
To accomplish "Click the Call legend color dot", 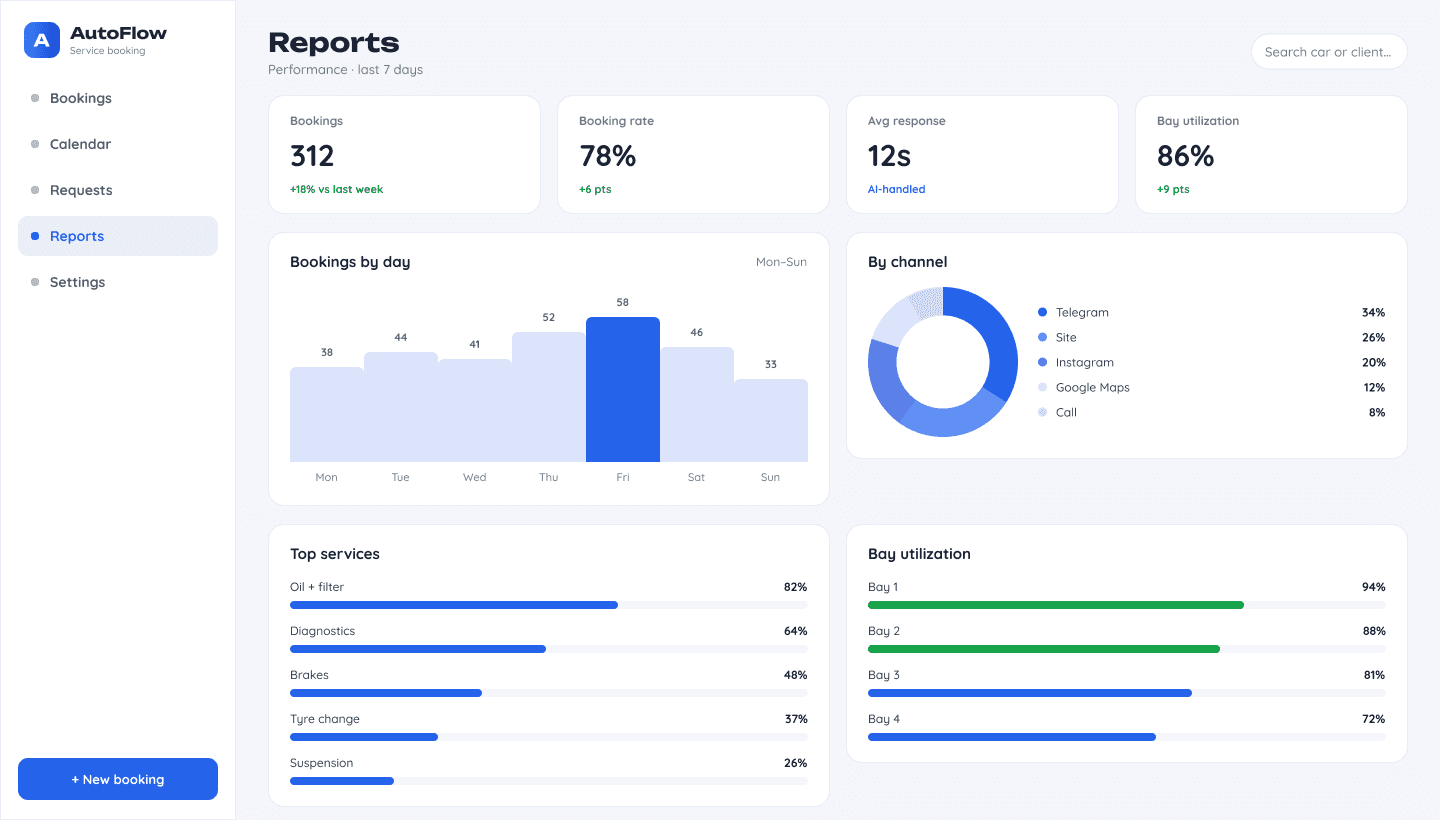I will pos(1043,412).
